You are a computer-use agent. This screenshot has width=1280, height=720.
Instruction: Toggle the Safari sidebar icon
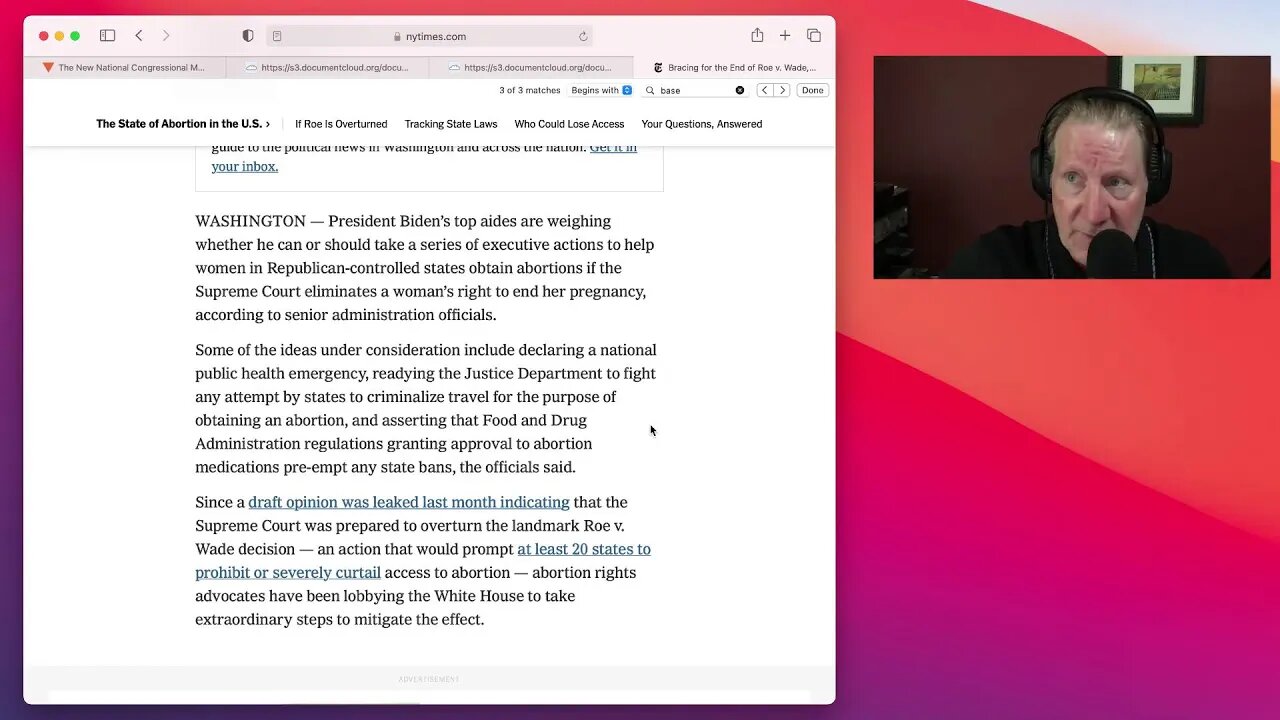(x=107, y=36)
